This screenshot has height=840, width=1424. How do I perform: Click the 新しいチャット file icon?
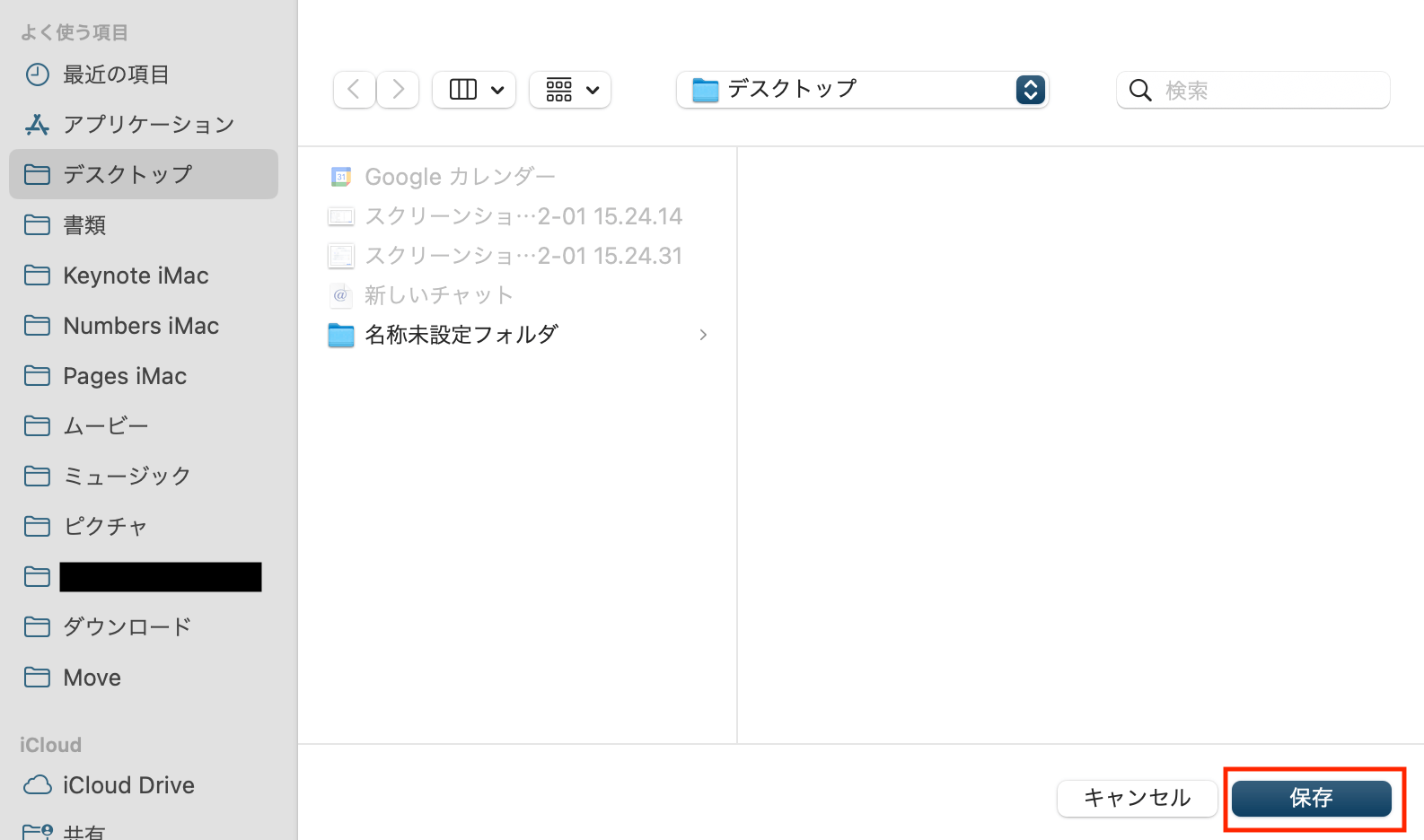coord(341,295)
